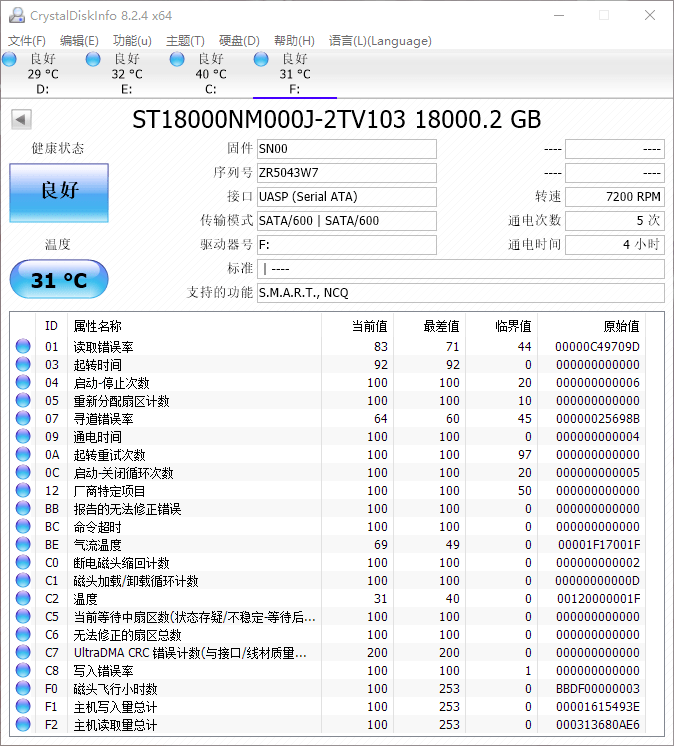Click the 属性名称 column header

click(194, 326)
